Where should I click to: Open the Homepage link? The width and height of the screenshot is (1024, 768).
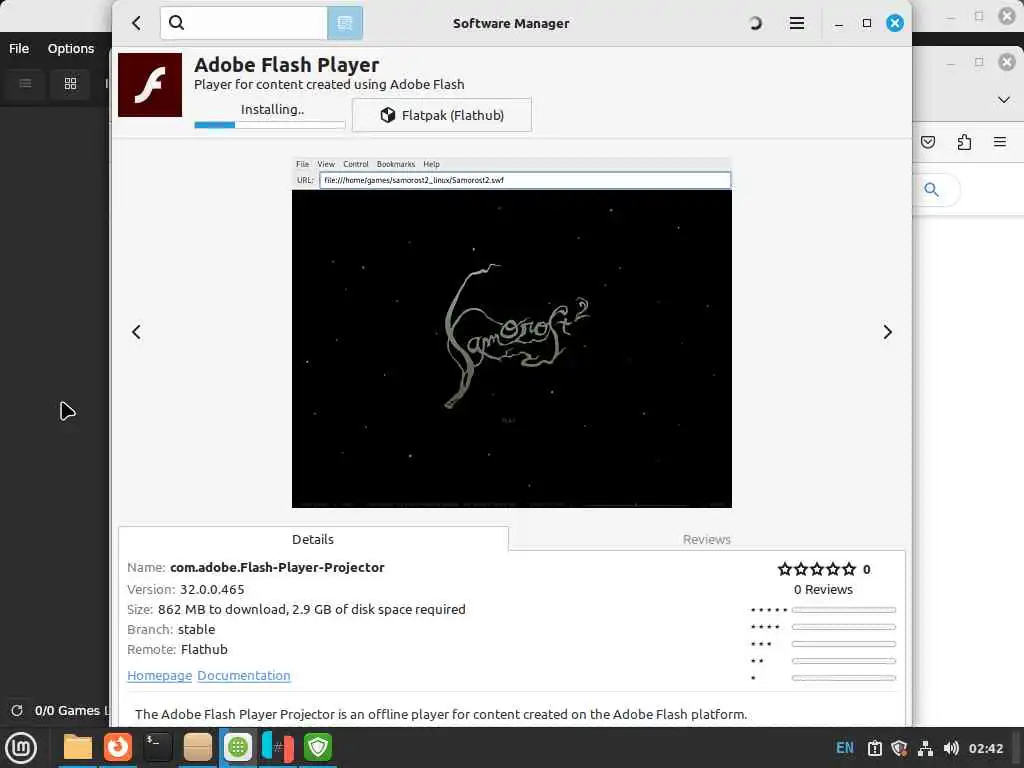(x=159, y=675)
